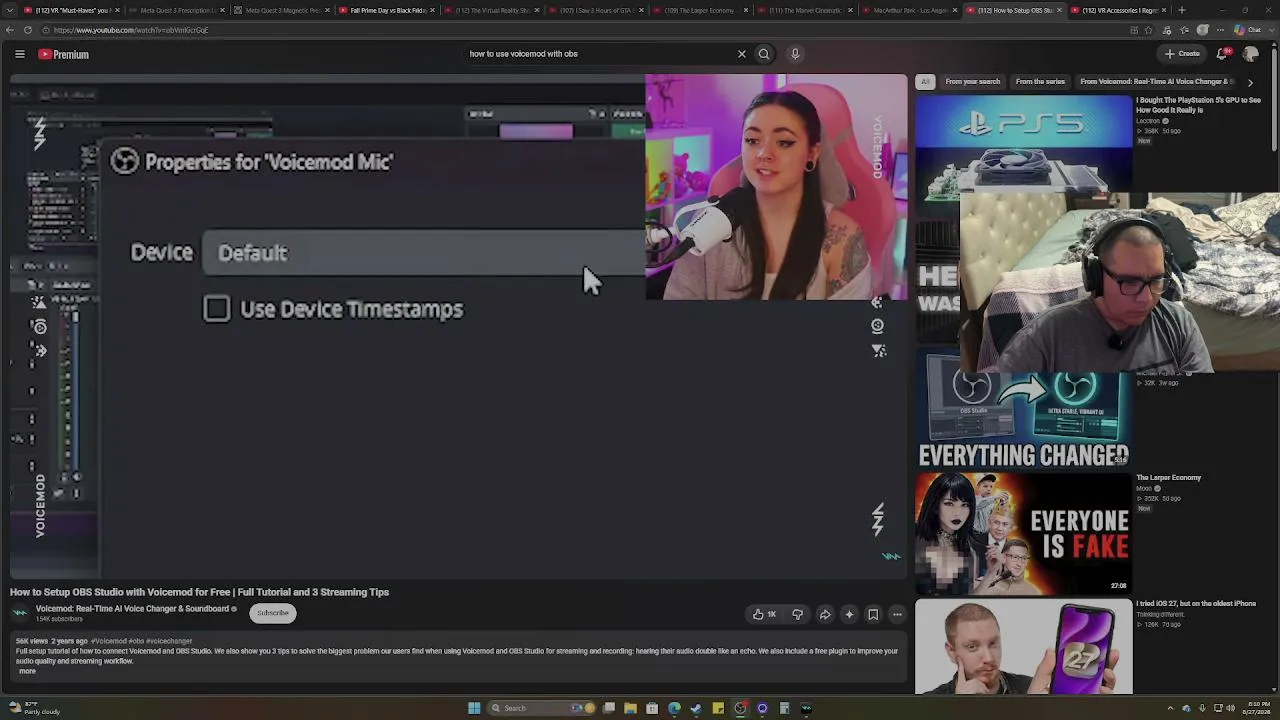The image size is (1280, 720).
Task: Click the taskbar clock and date
Action: 1257,708
